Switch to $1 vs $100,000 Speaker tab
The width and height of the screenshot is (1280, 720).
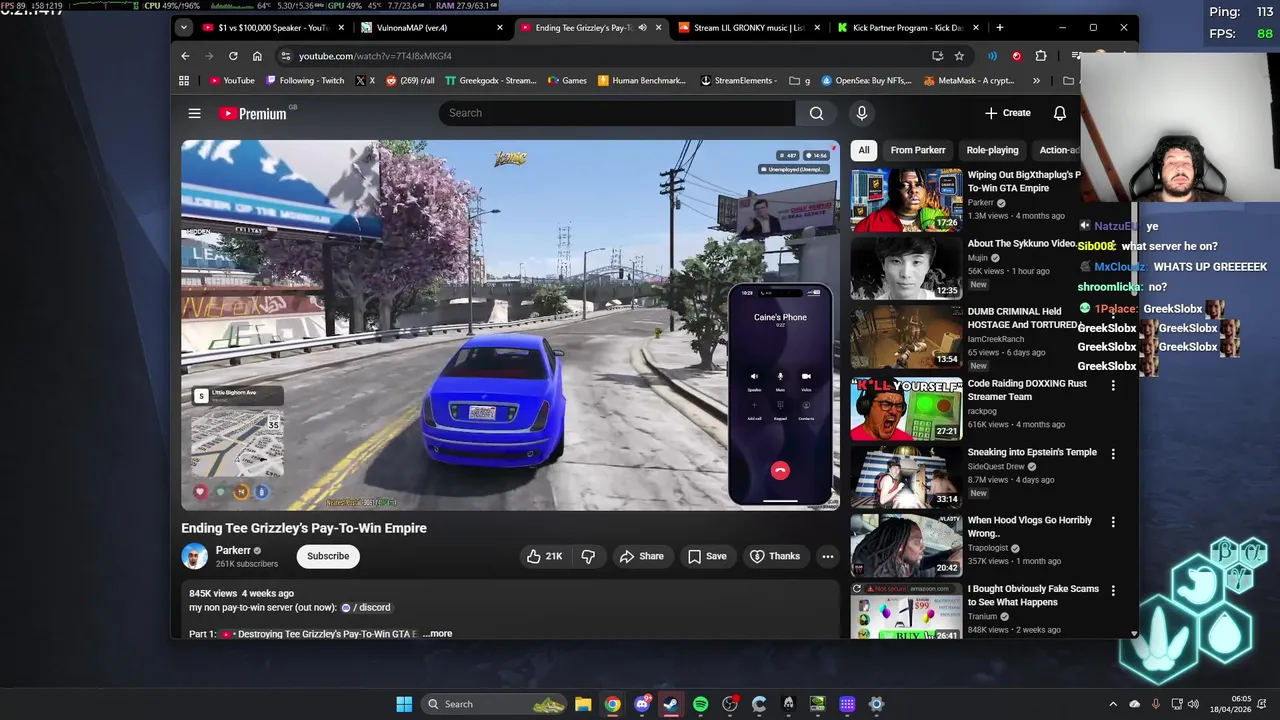tap(272, 28)
